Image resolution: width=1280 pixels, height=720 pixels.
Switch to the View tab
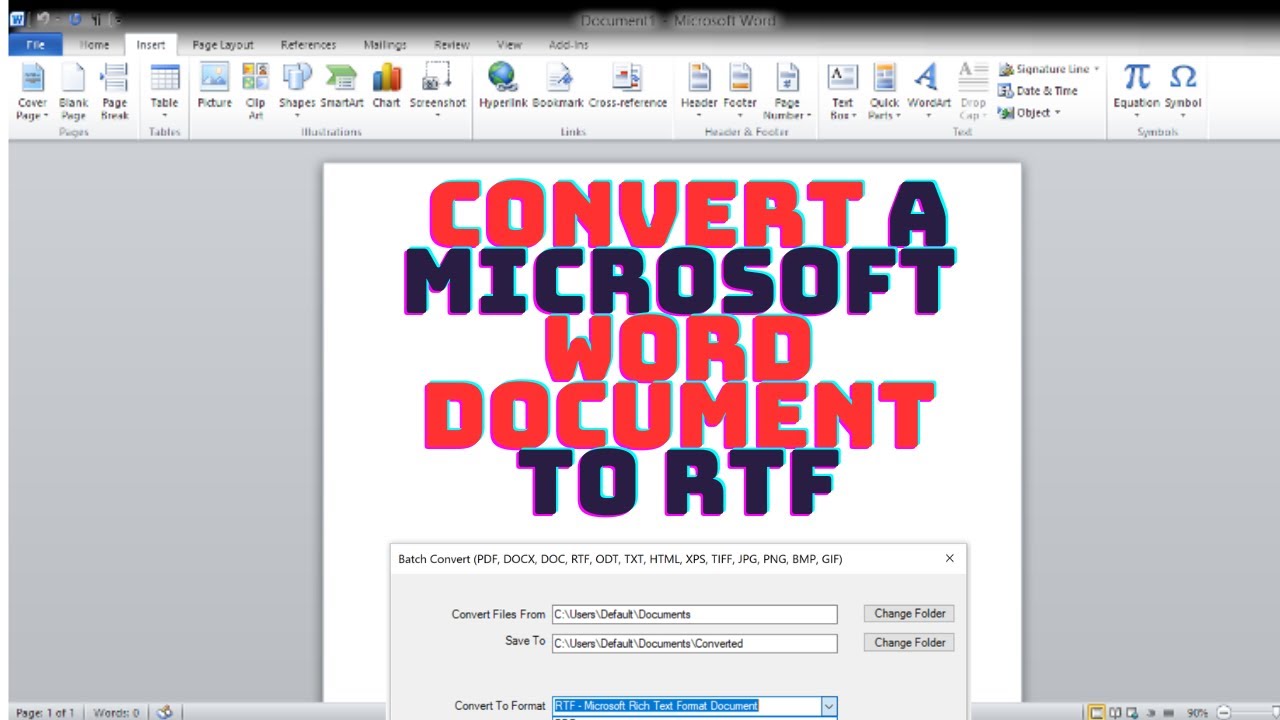509,44
